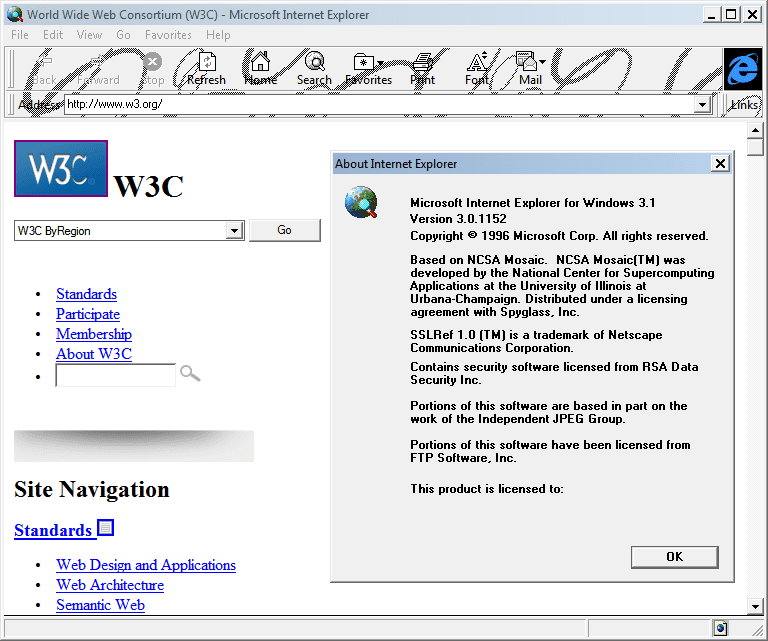Click the status bar globe icon
The height and width of the screenshot is (641, 768).
(720, 628)
